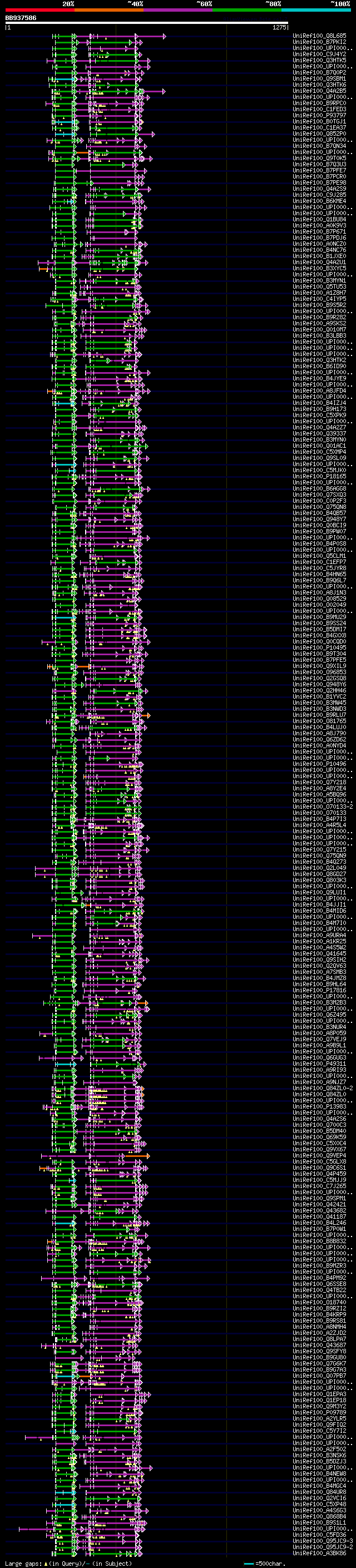
Task: Select hit UniRef100_C1FED3
Action: tap(319, 109)
